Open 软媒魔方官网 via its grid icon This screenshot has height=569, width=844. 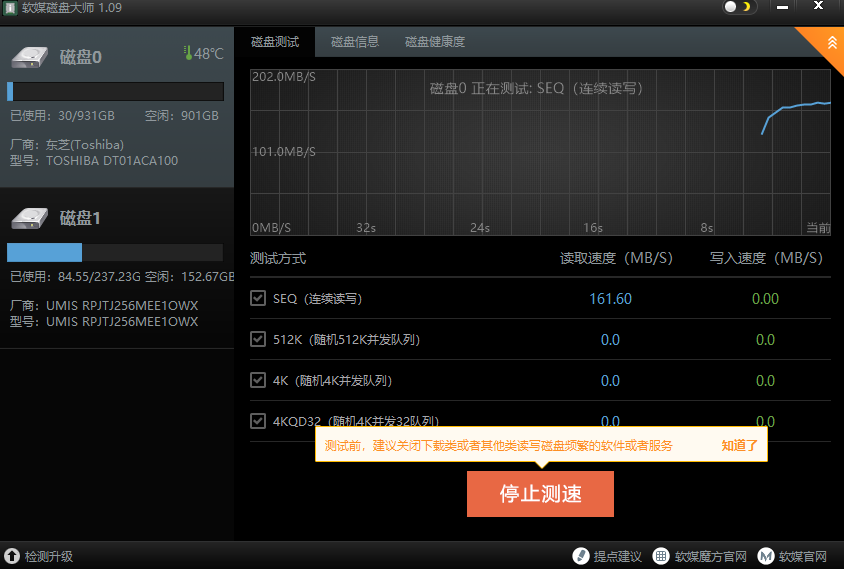point(661,556)
